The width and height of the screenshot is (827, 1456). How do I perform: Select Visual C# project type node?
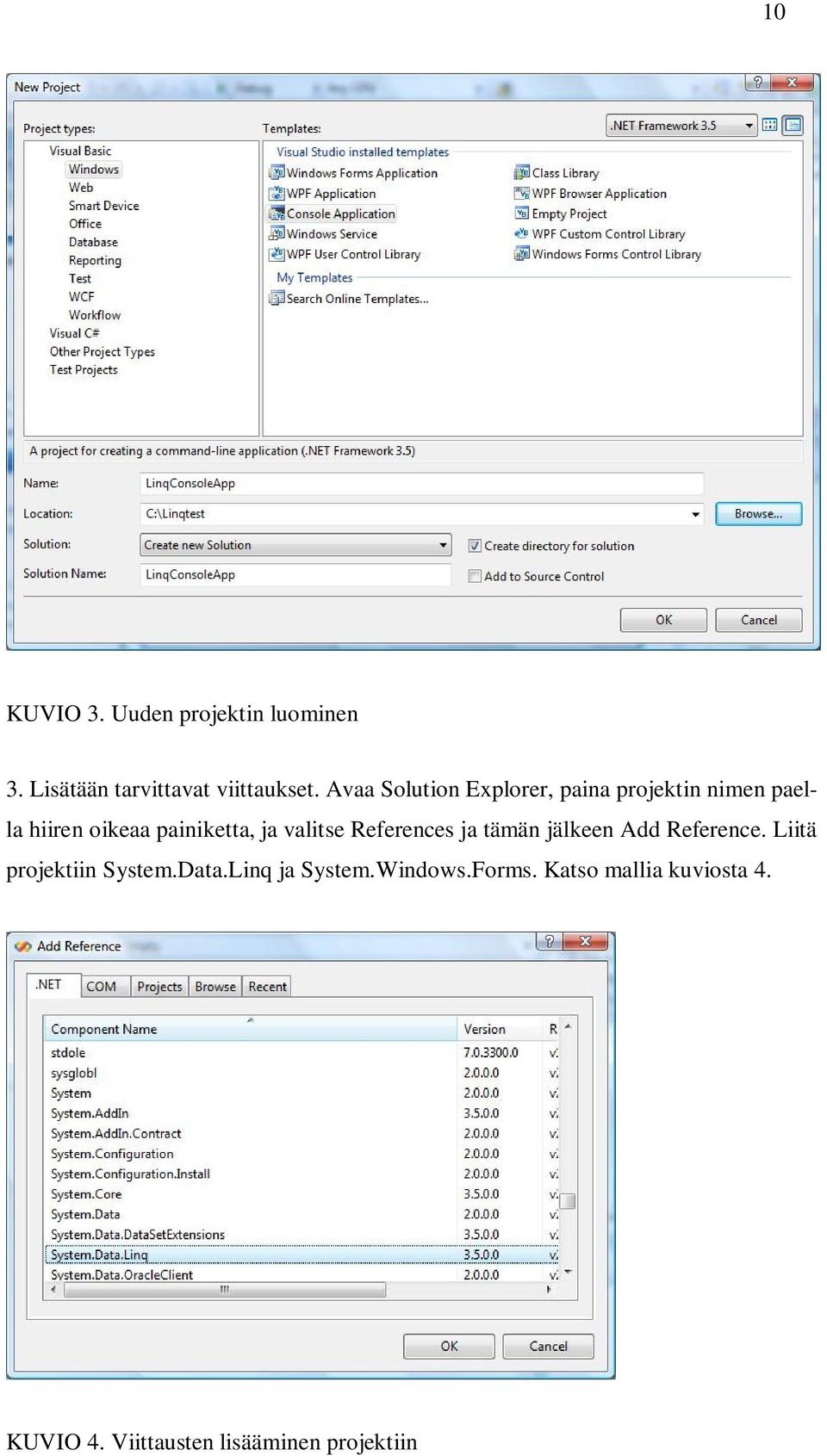tap(74, 333)
